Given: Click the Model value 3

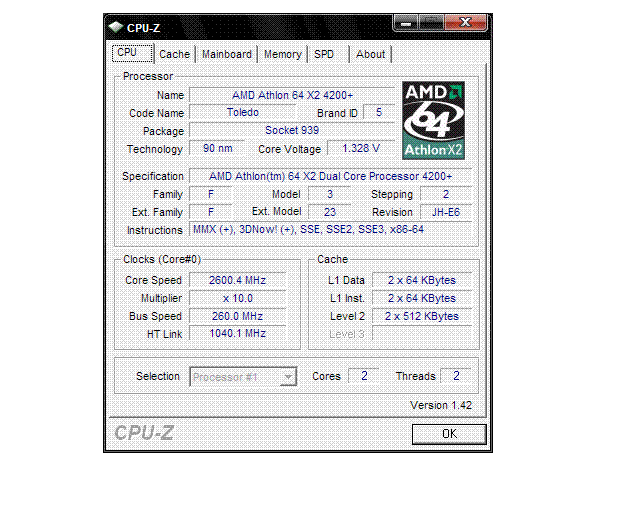Looking at the screenshot, I should [x=330, y=194].
